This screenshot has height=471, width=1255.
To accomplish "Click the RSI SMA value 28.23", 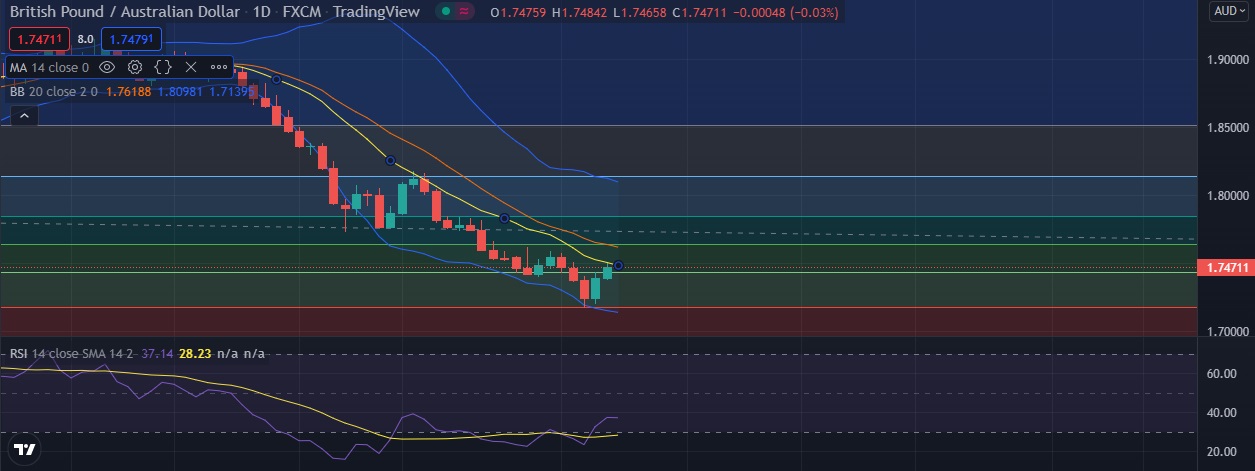I will click(x=196, y=354).
